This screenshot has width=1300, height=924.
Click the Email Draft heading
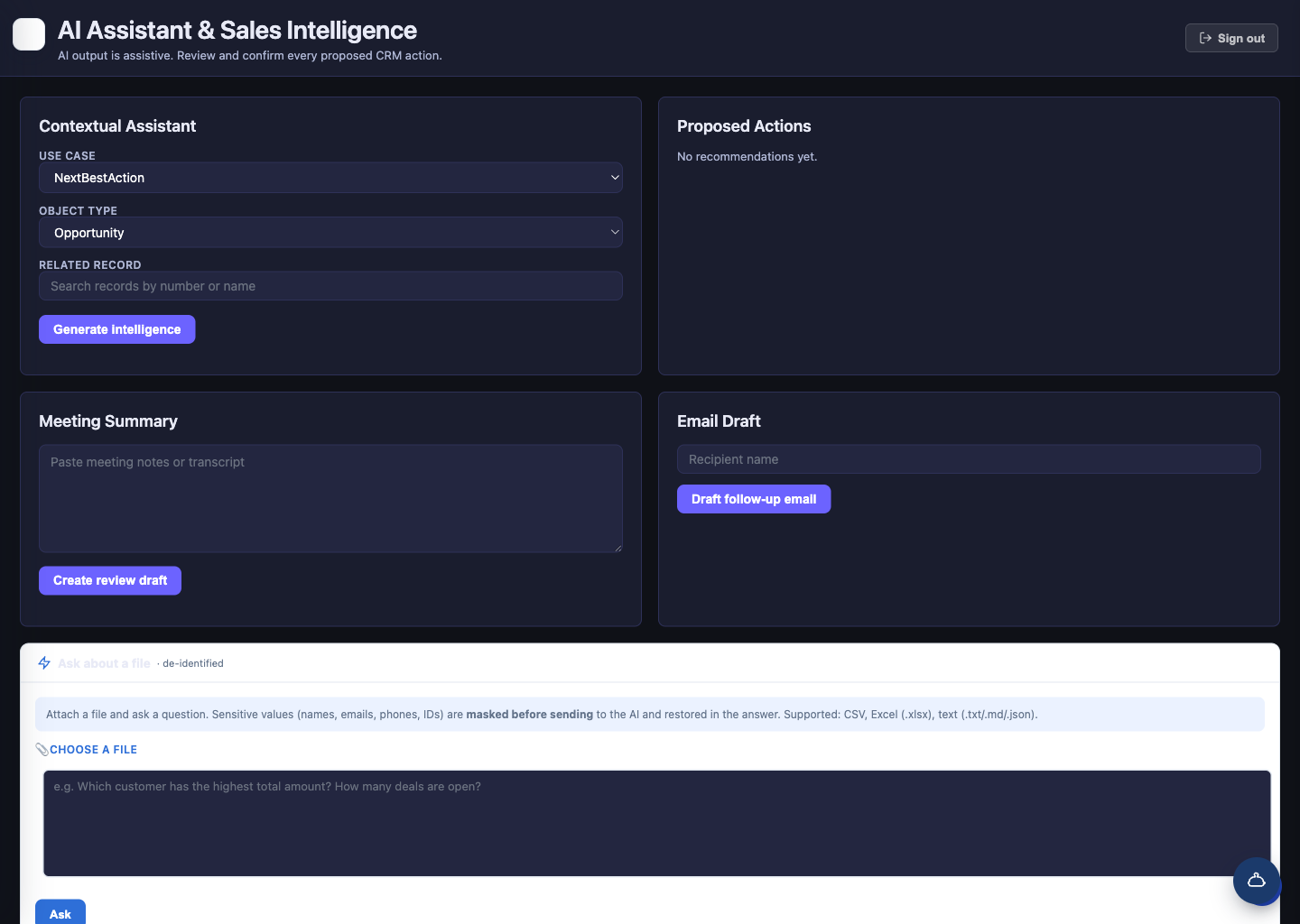tap(719, 421)
